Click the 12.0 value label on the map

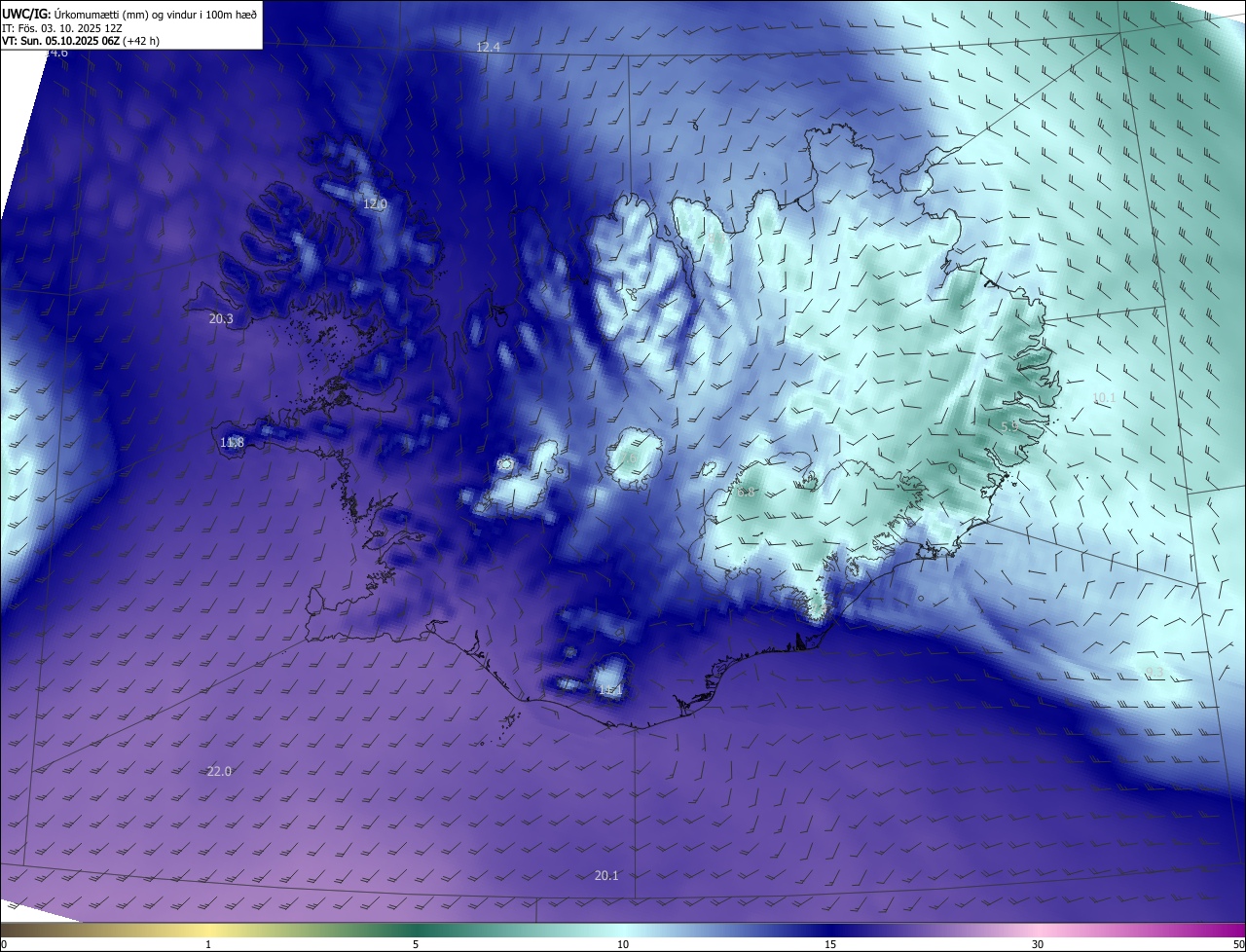click(375, 204)
